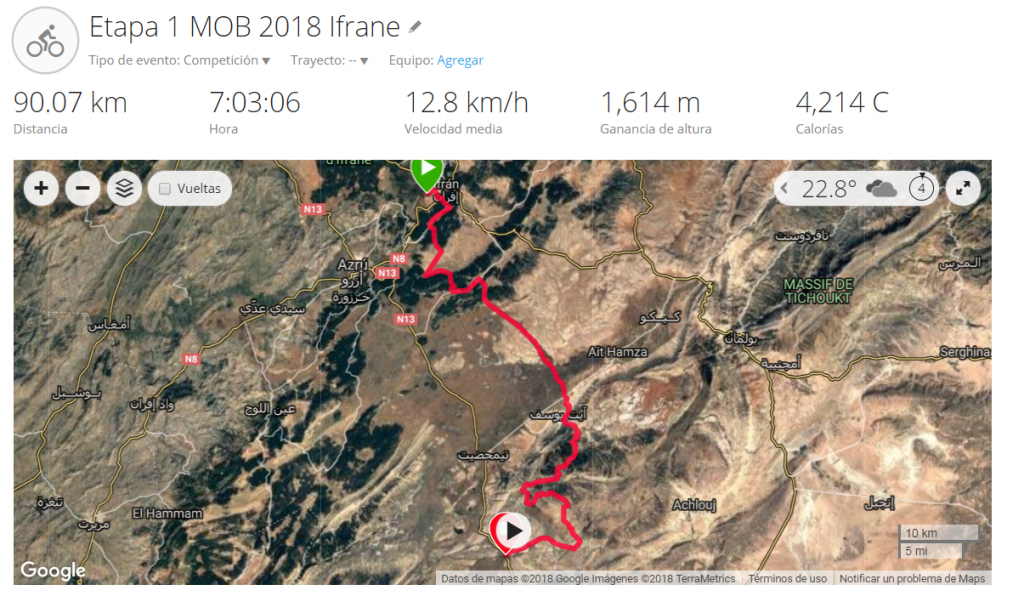1024x596 pixels.
Task: Open the Trayecto dropdown
Action: [x=330, y=60]
